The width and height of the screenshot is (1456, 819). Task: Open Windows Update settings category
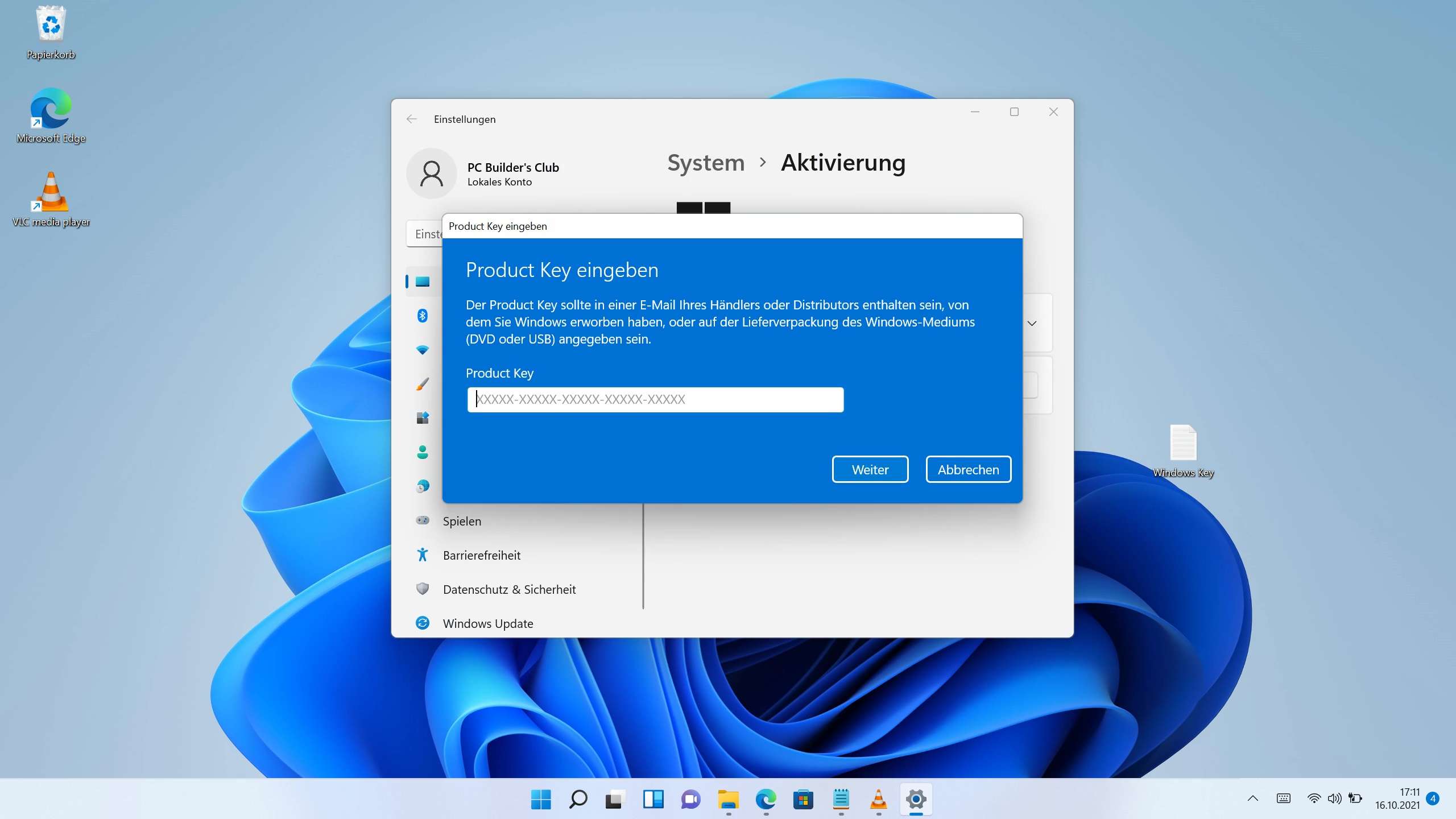[487, 623]
